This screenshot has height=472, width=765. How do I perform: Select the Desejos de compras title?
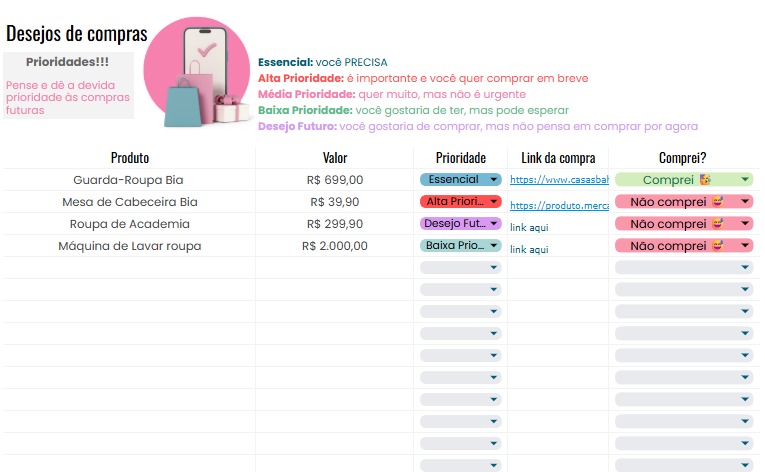[x=76, y=33]
